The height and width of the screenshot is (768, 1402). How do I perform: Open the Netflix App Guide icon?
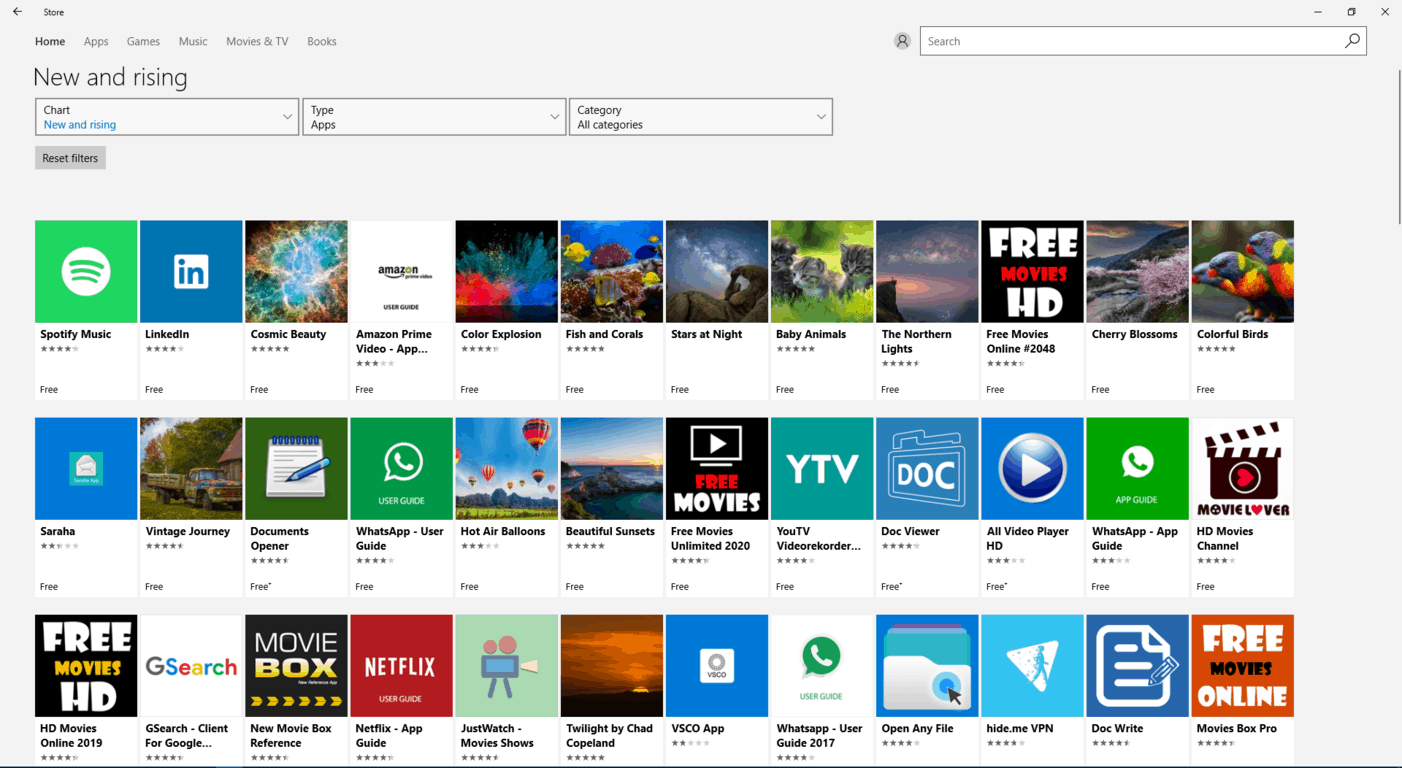401,666
